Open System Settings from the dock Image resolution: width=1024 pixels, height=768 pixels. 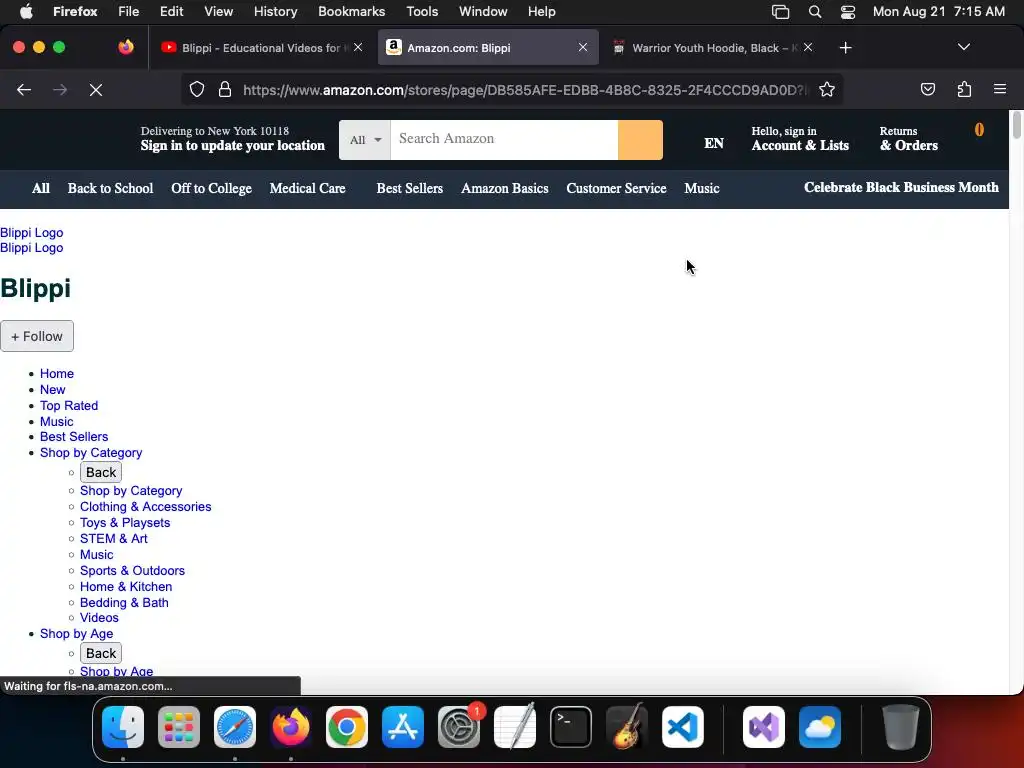pyautogui.click(x=459, y=727)
